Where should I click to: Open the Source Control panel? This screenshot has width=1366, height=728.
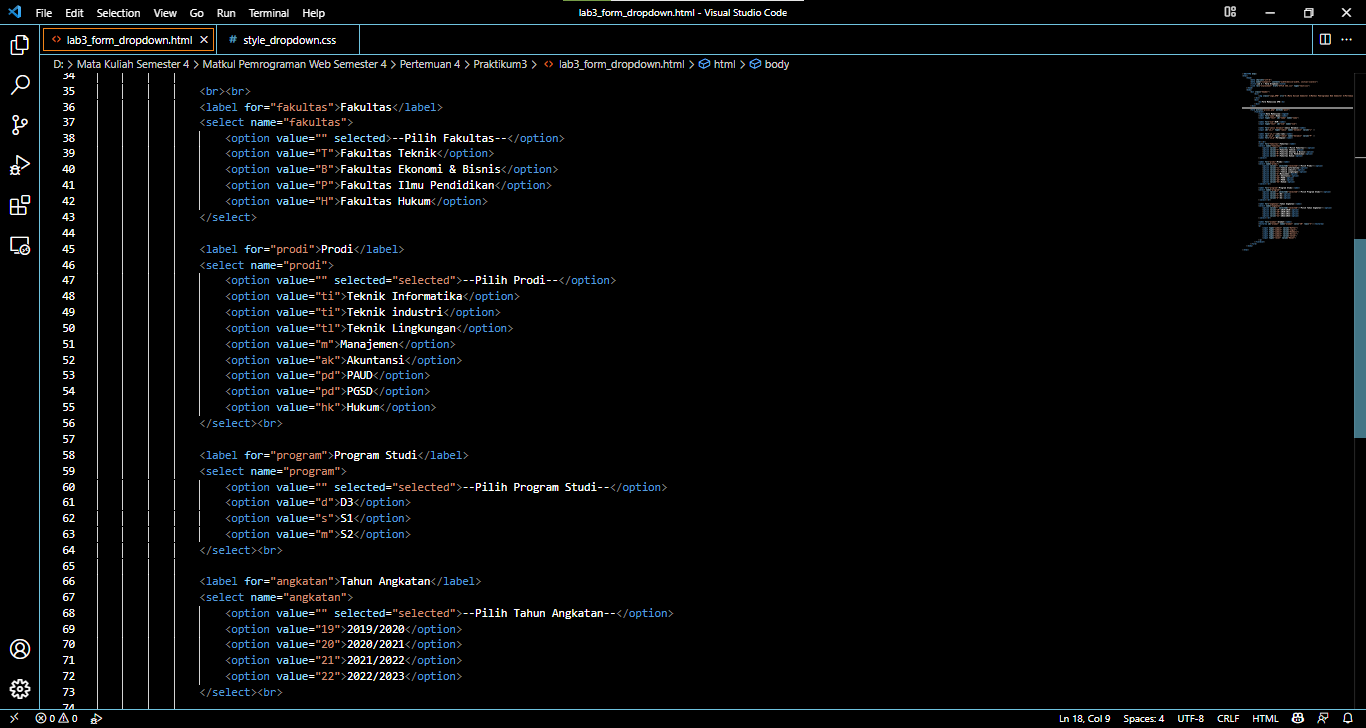[20, 125]
